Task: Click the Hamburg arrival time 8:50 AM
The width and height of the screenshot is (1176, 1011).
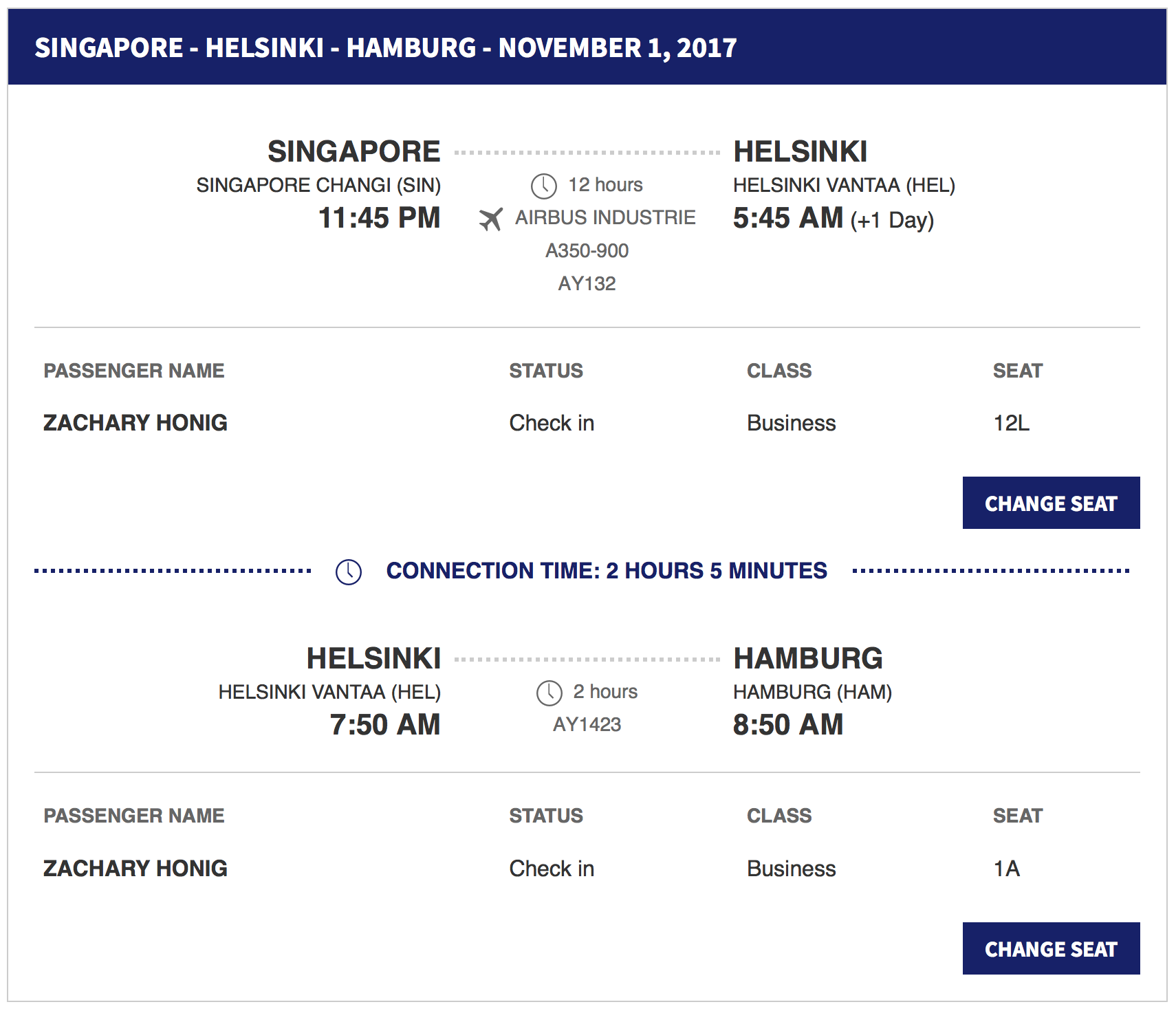Action: pyautogui.click(x=788, y=725)
